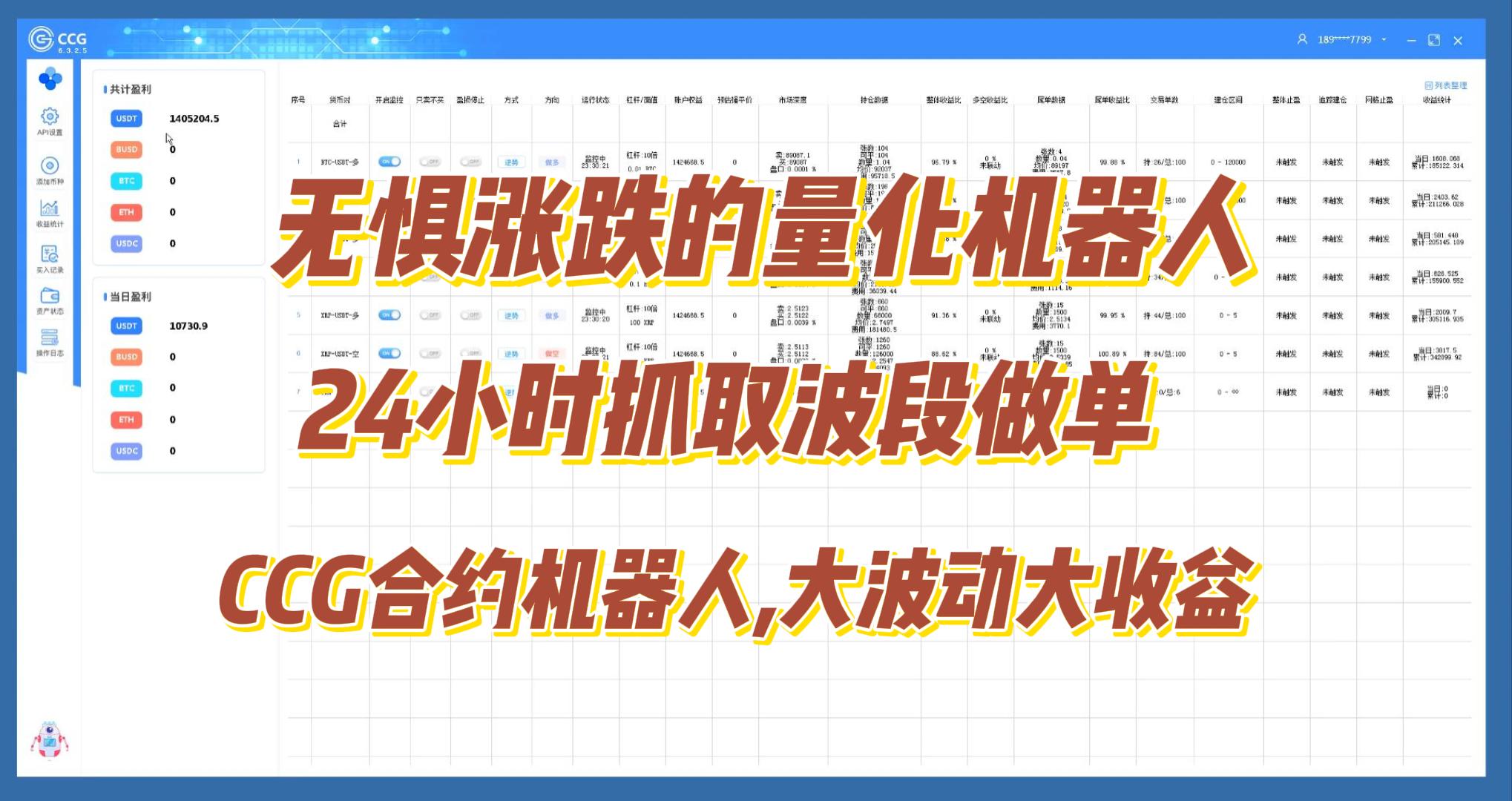Click 共计盈利 section heading
1512x801 pixels.
point(131,89)
